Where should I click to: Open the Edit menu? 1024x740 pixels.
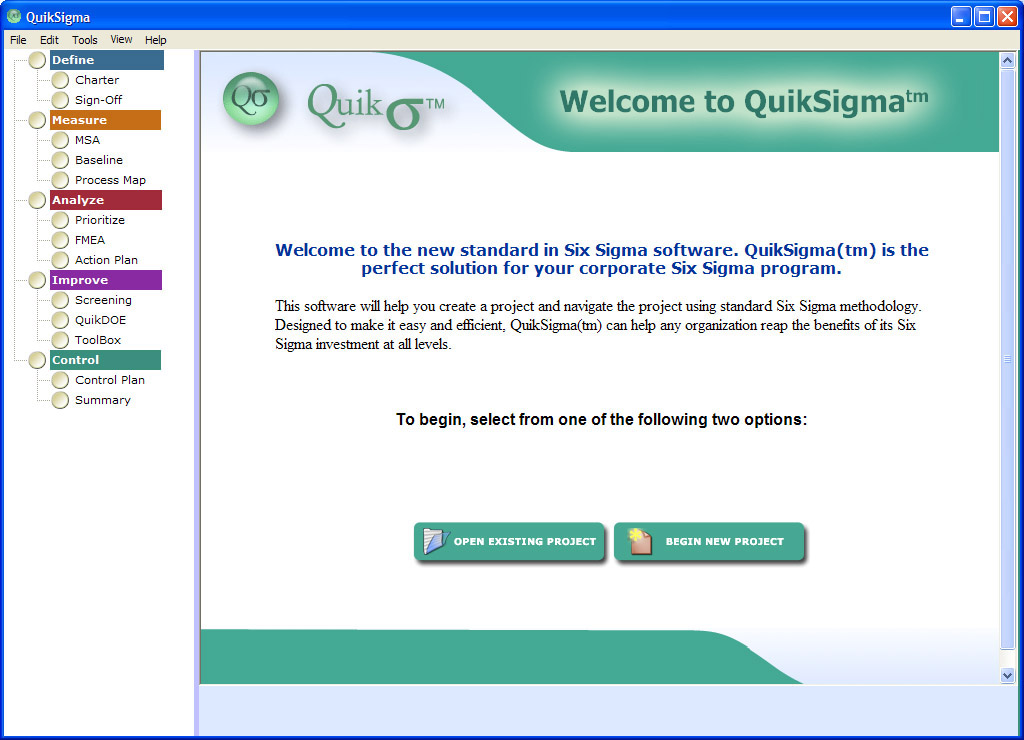coord(49,40)
